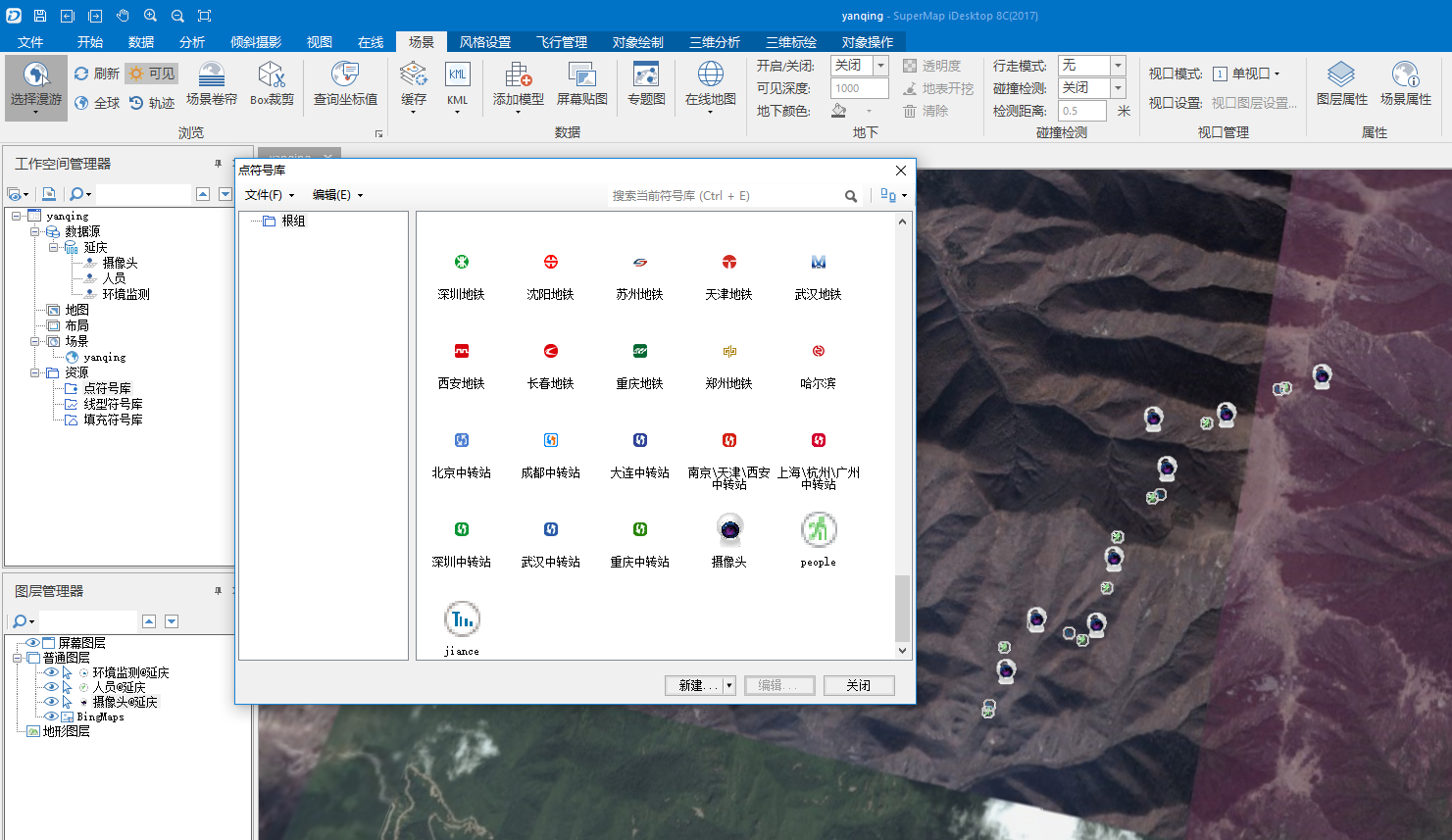Image resolution: width=1452 pixels, height=840 pixels.
Task: Click the 视口图层设置 link
Action: click(1254, 103)
